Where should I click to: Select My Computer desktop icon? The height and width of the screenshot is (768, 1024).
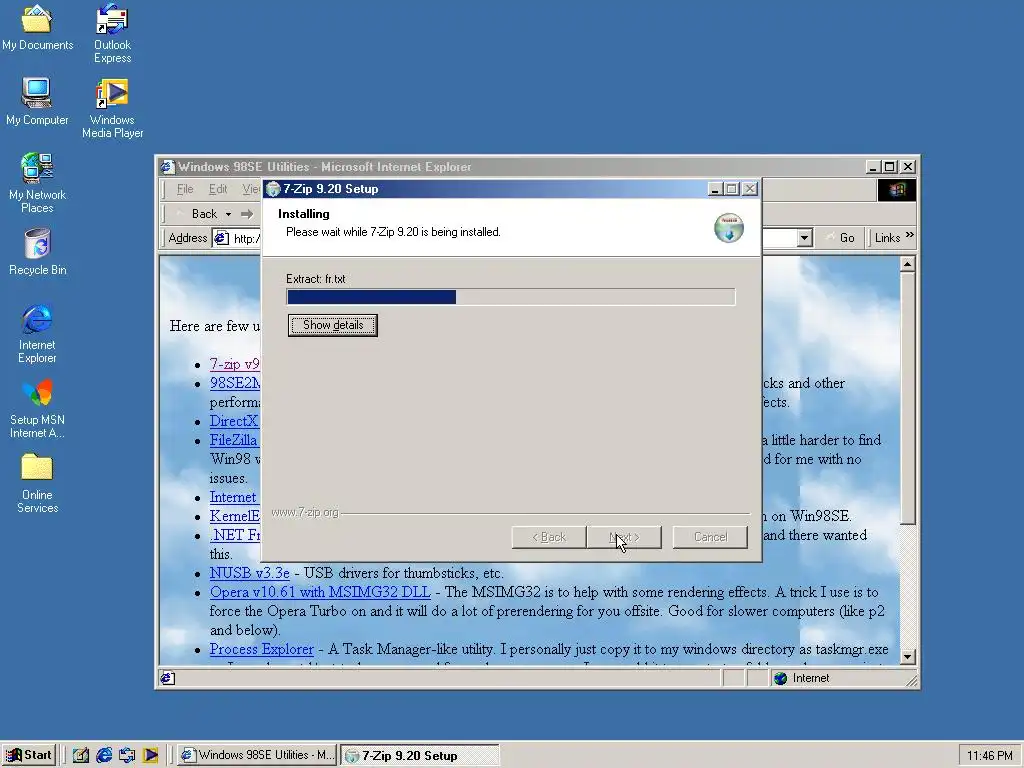click(37, 101)
